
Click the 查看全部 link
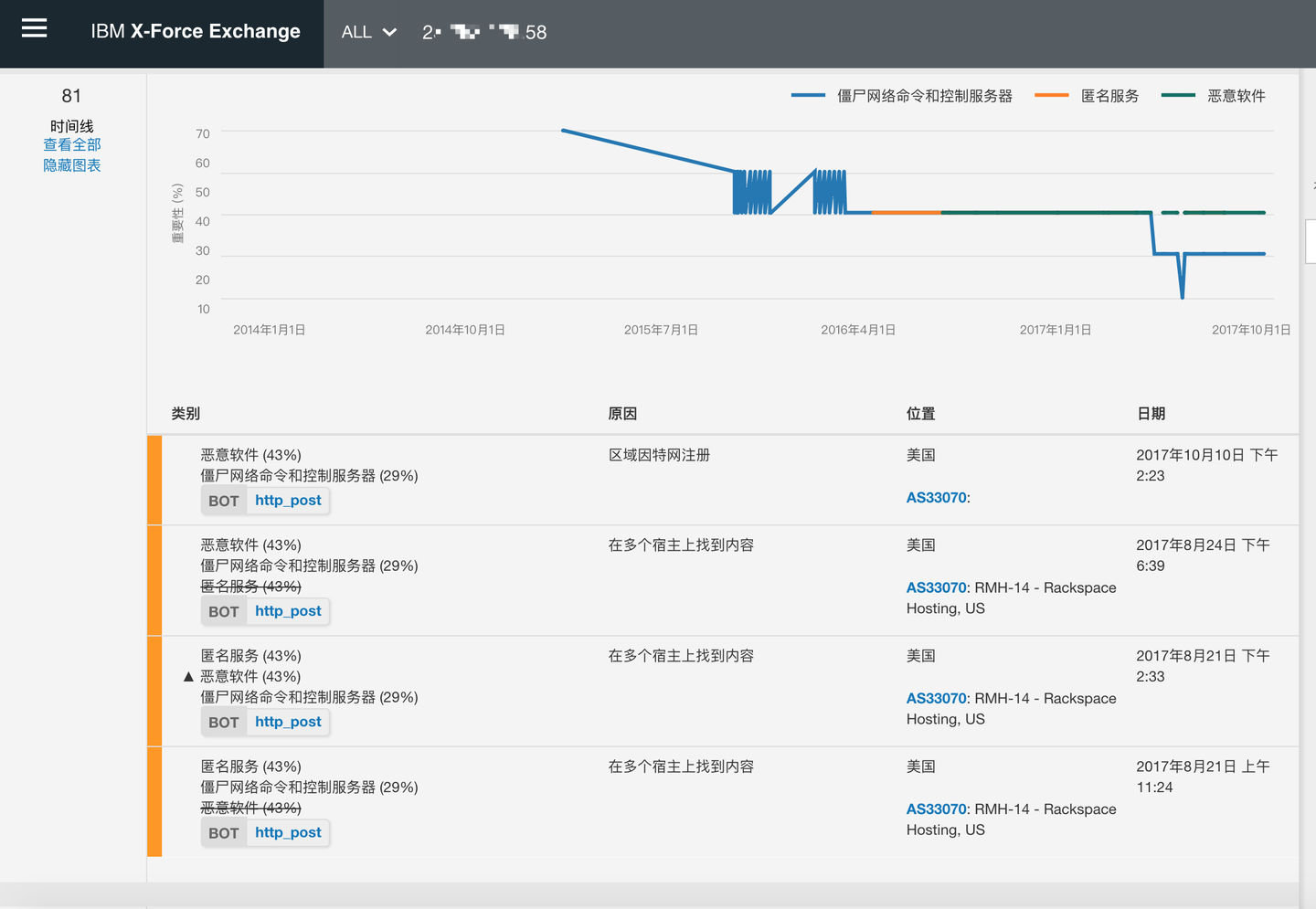[72, 145]
